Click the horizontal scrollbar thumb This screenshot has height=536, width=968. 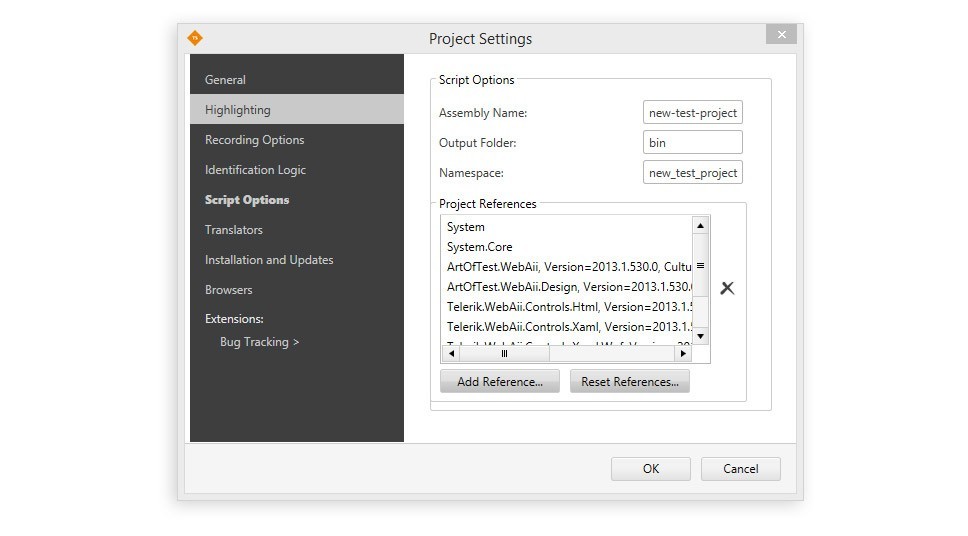(504, 354)
